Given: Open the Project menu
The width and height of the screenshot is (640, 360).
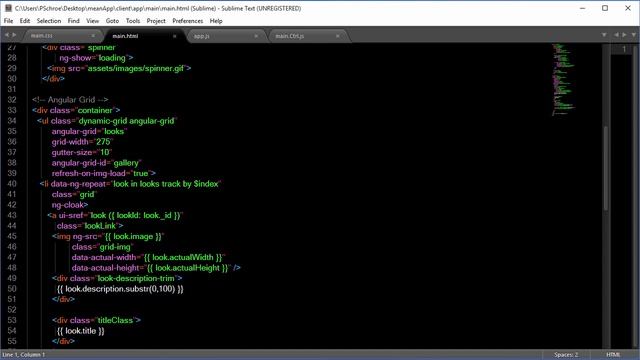Looking at the screenshot, I should point(156,21).
